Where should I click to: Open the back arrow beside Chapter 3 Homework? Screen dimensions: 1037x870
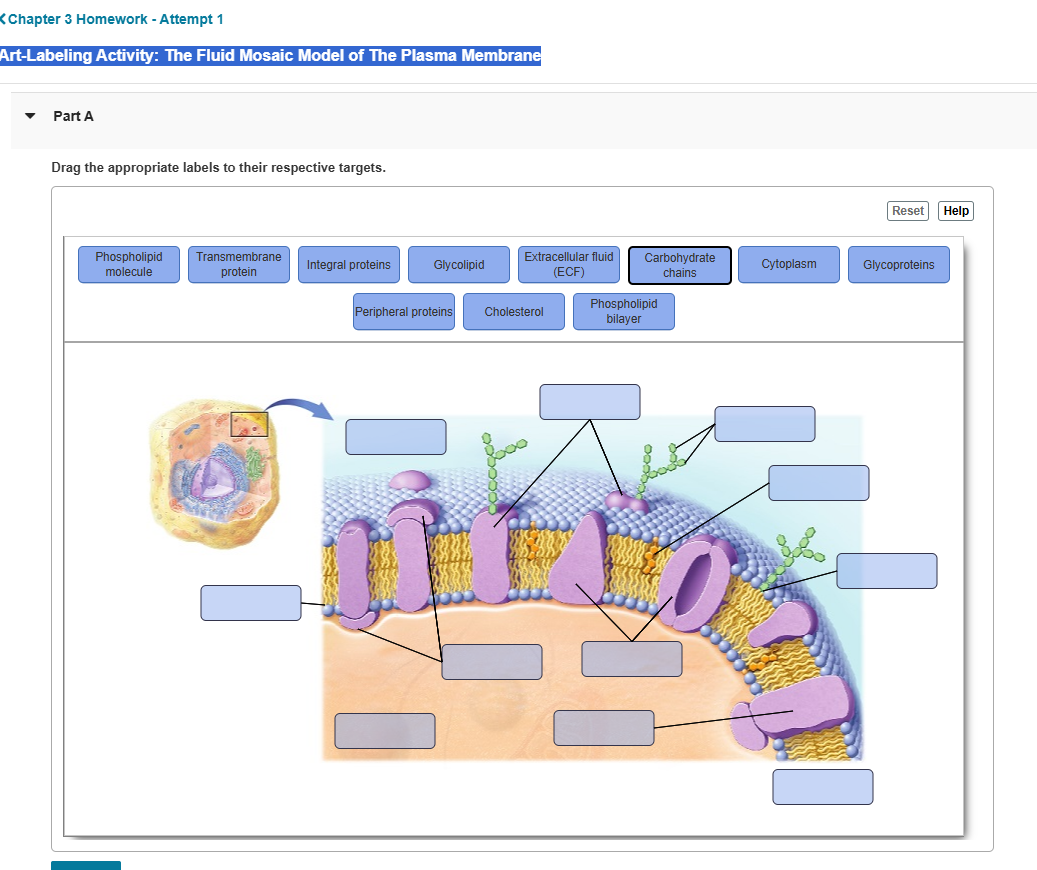[x=6, y=19]
